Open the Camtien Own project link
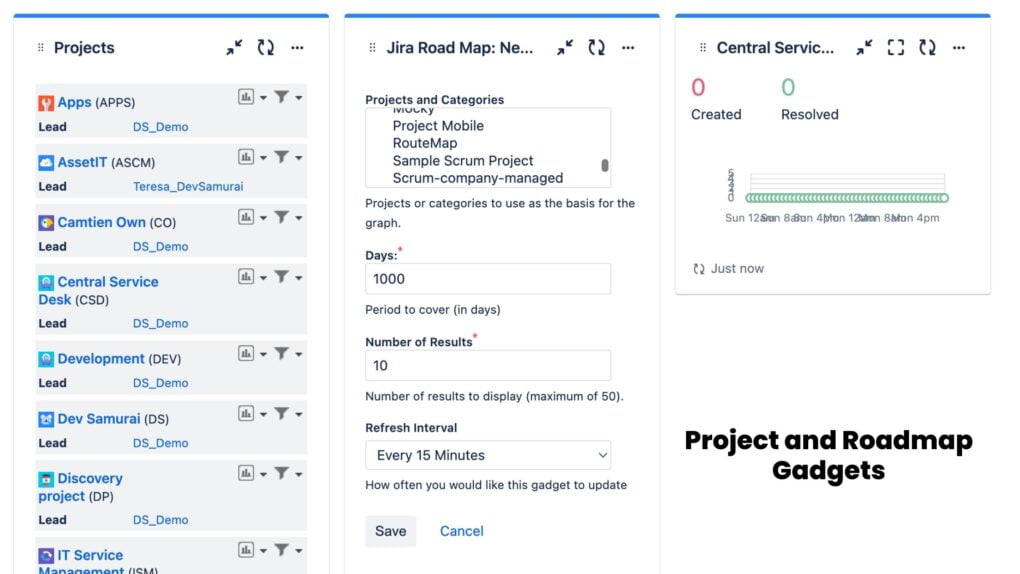Image resolution: width=1020 pixels, height=574 pixels. [x=101, y=222]
